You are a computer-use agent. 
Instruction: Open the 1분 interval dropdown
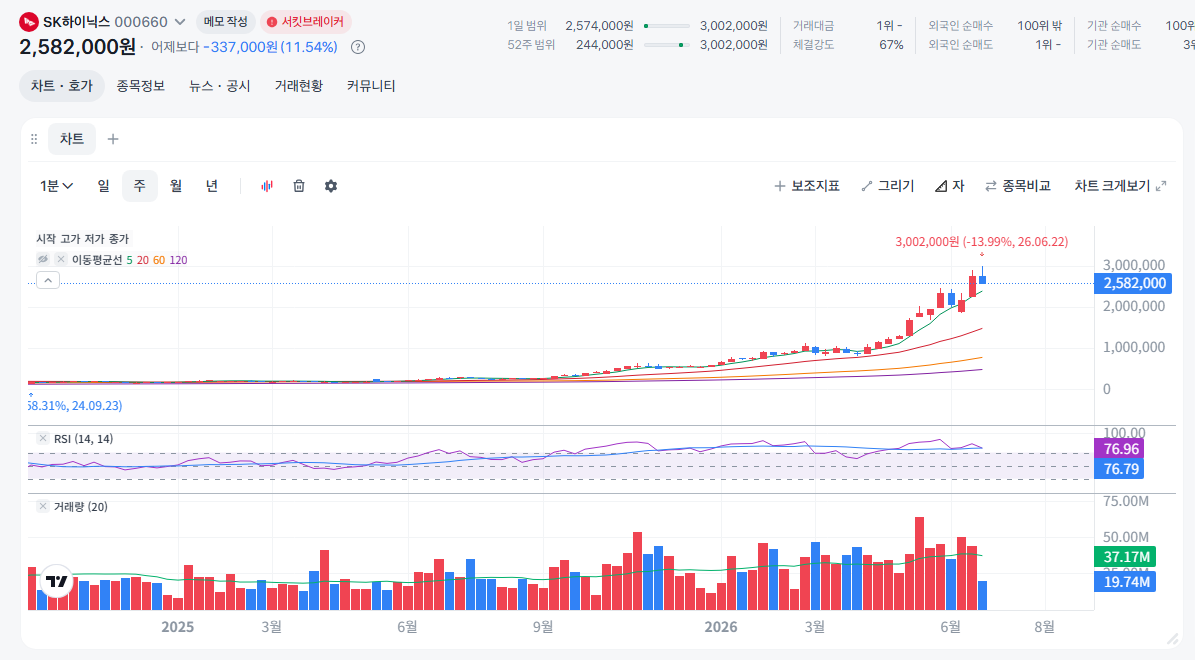pos(56,186)
